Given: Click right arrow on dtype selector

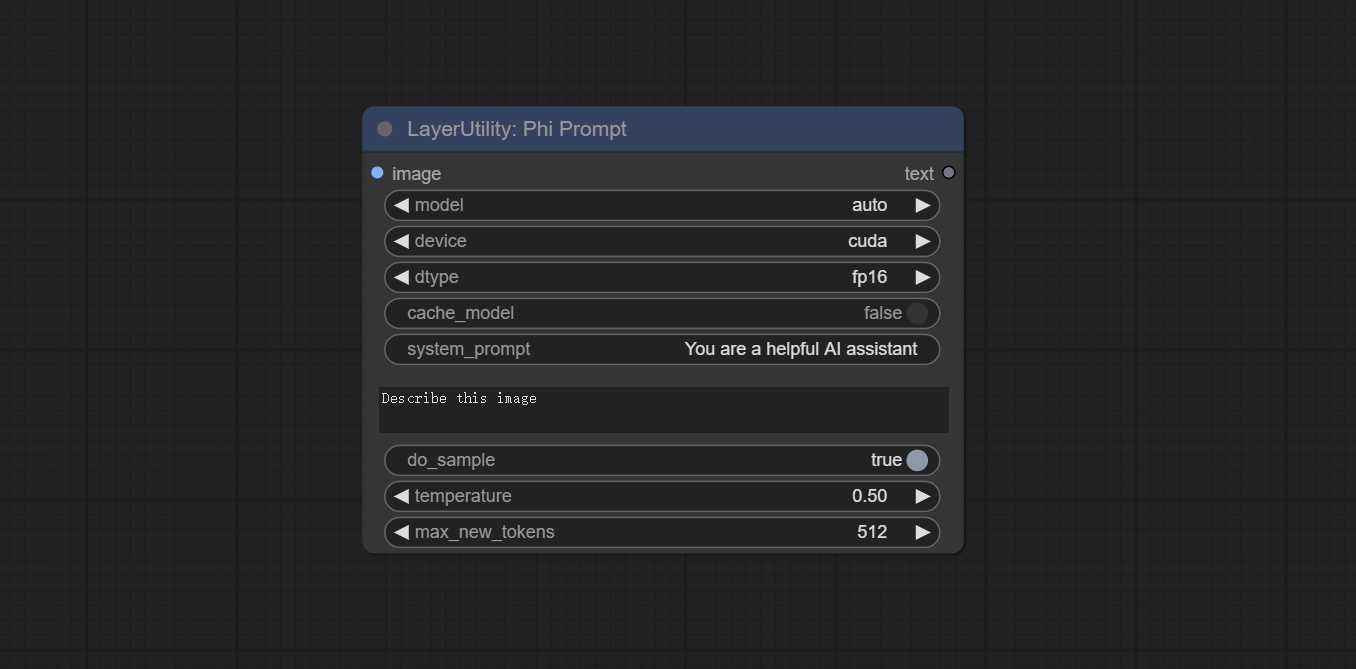Looking at the screenshot, I should coord(923,277).
